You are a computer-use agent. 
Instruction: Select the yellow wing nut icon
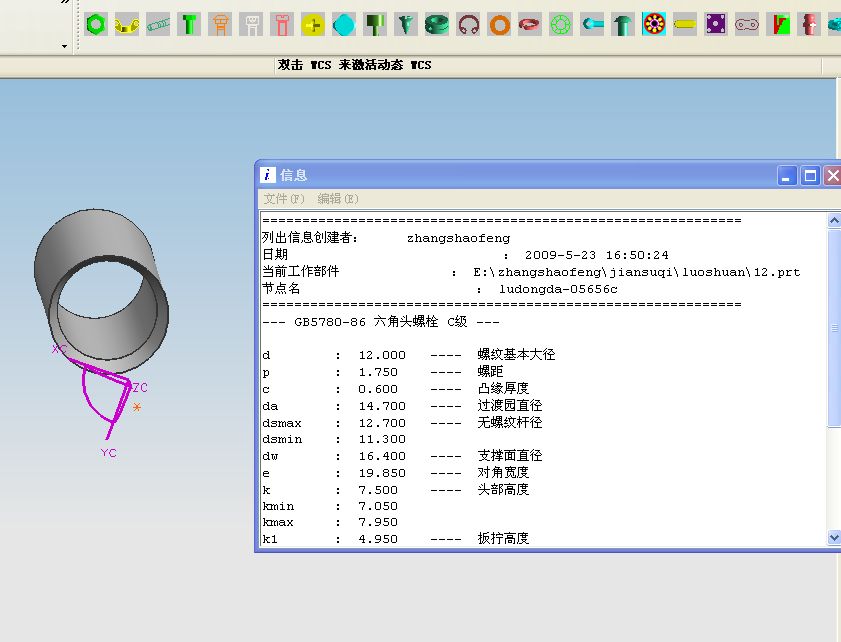(x=127, y=25)
